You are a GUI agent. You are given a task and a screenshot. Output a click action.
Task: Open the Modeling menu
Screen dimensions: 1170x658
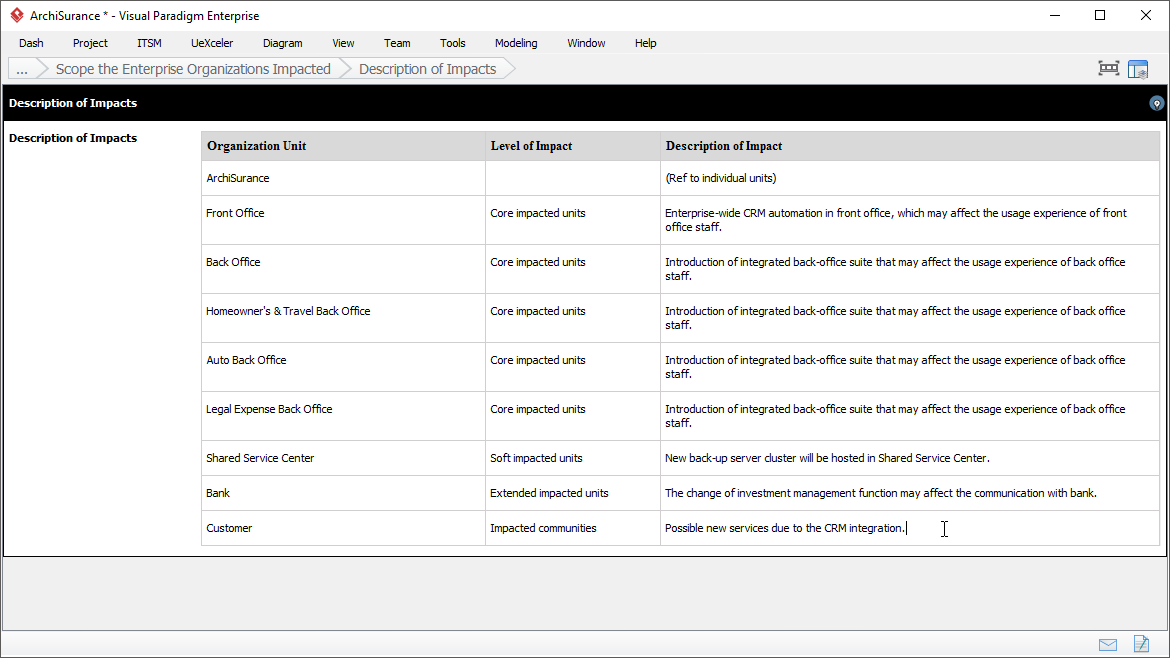click(516, 43)
